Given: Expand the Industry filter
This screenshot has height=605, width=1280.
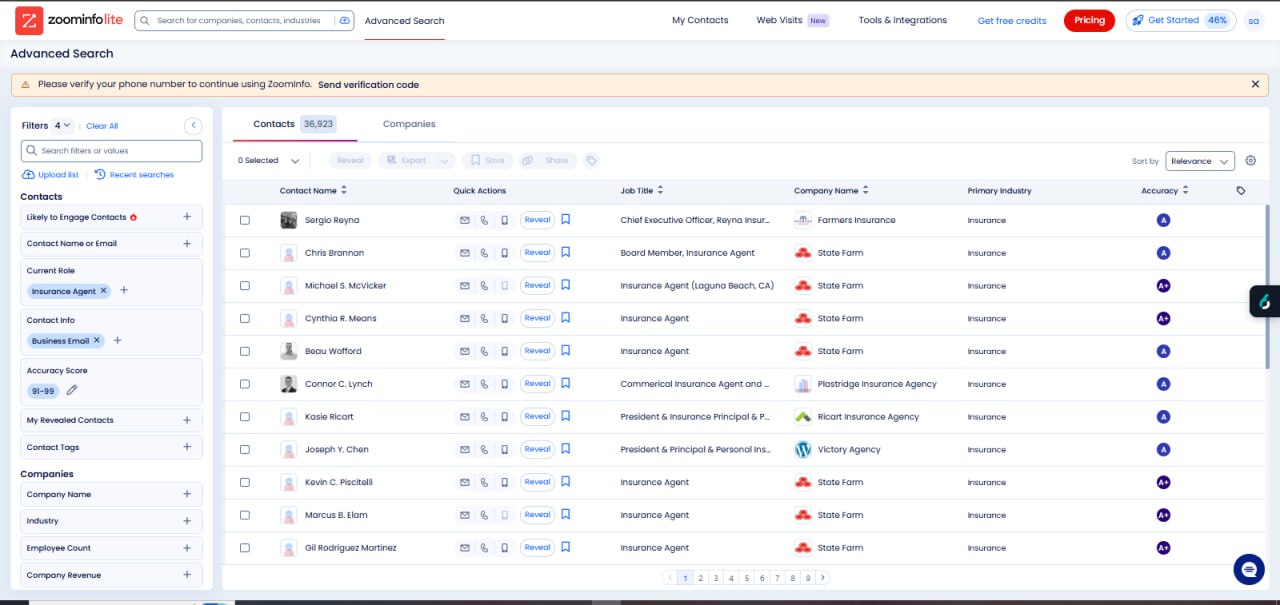Looking at the screenshot, I should pyautogui.click(x=187, y=521).
